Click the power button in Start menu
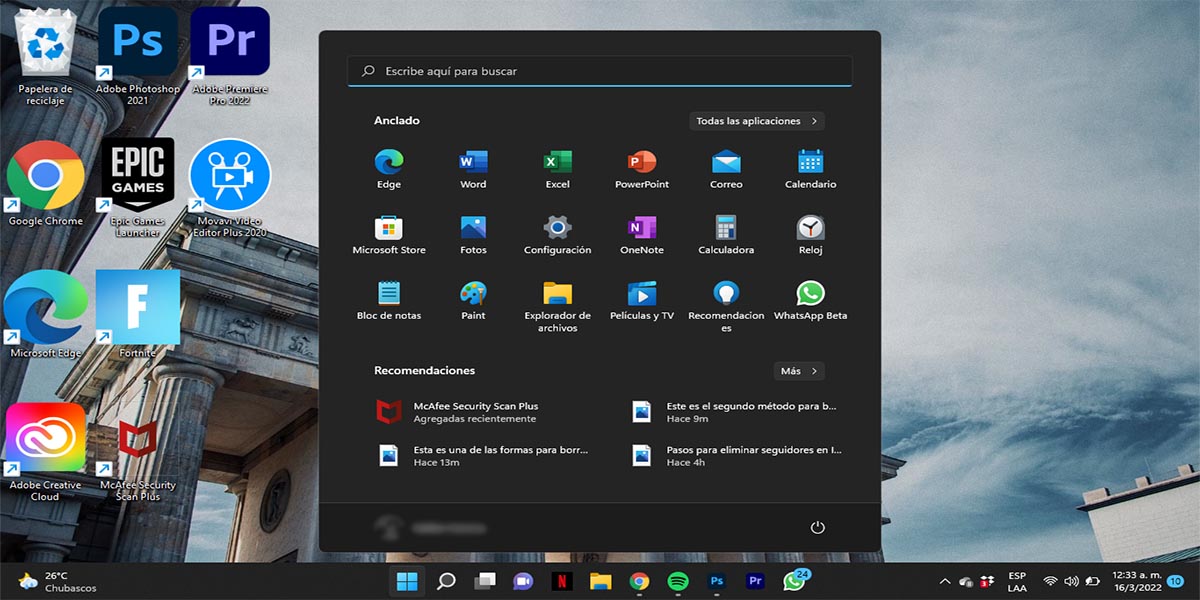This screenshot has height=600, width=1200. 817,527
